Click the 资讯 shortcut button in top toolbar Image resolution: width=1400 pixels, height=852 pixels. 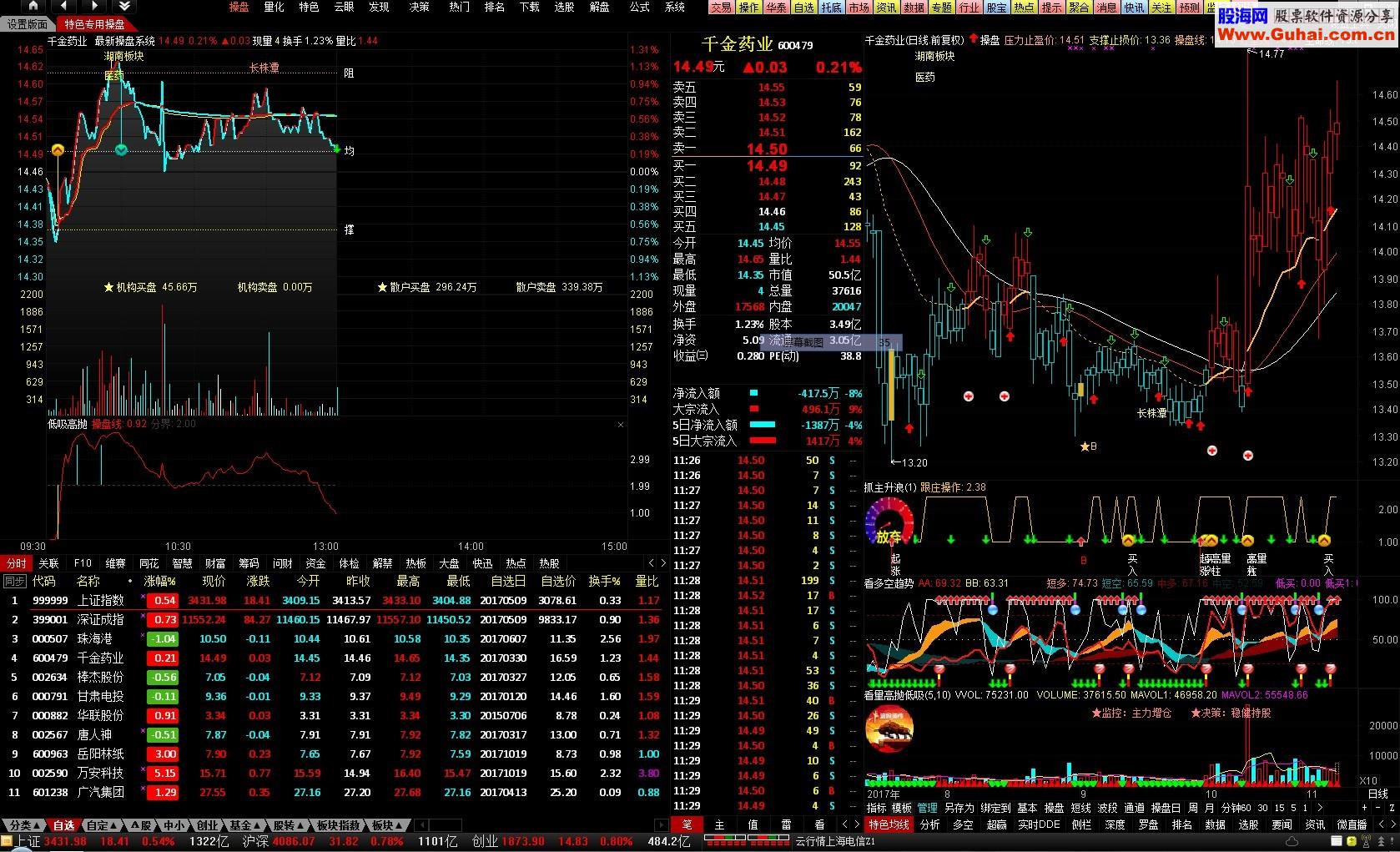tap(886, 8)
